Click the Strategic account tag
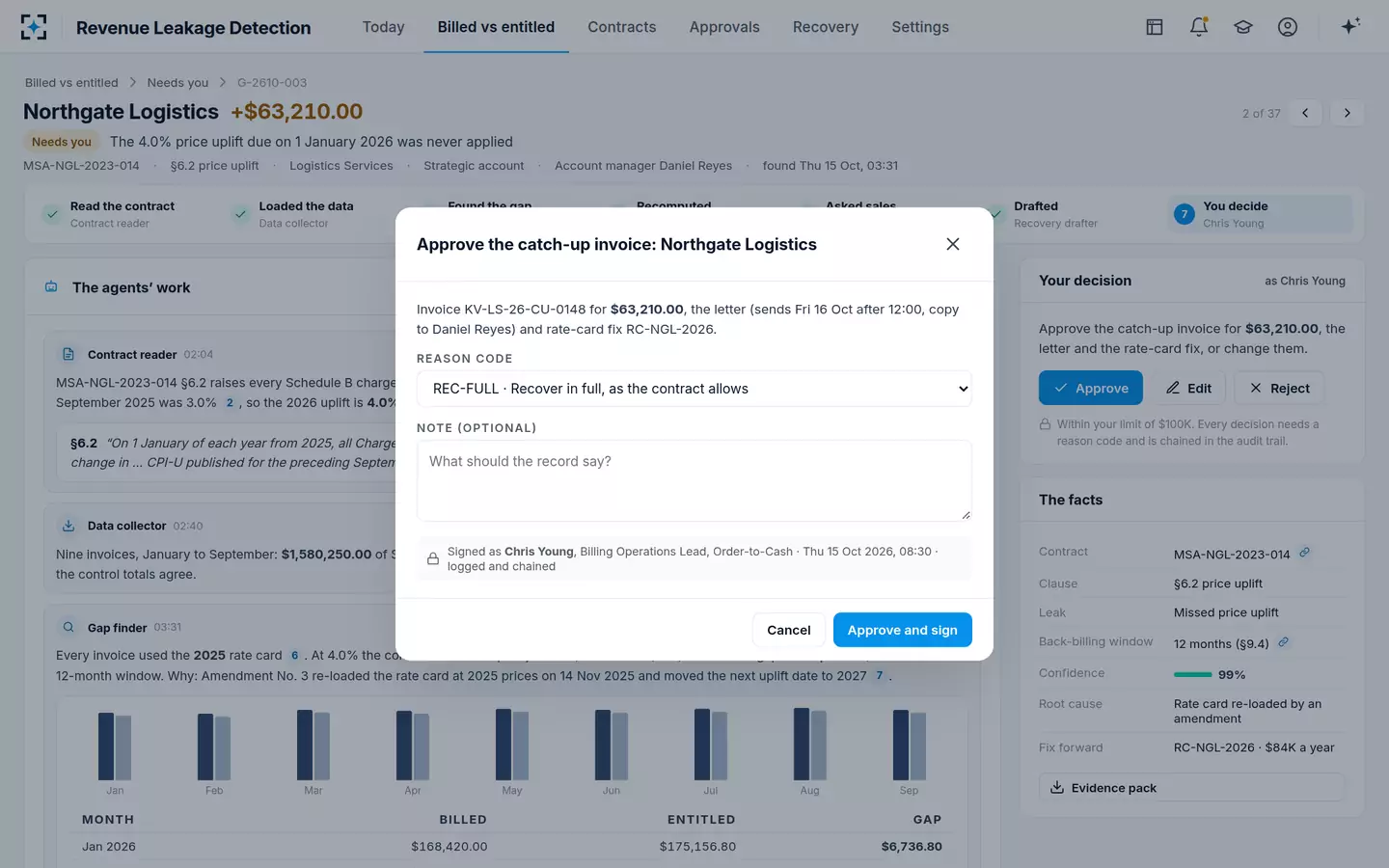Screen dimensions: 1389x868 [474, 166]
